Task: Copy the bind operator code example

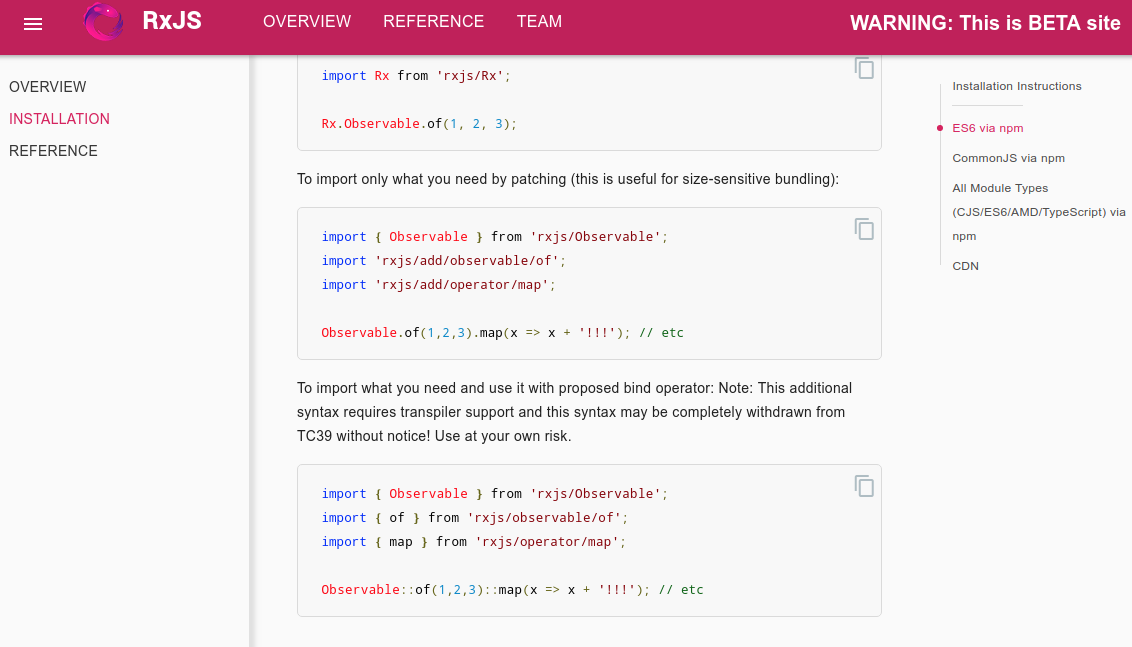Action: pos(863,486)
